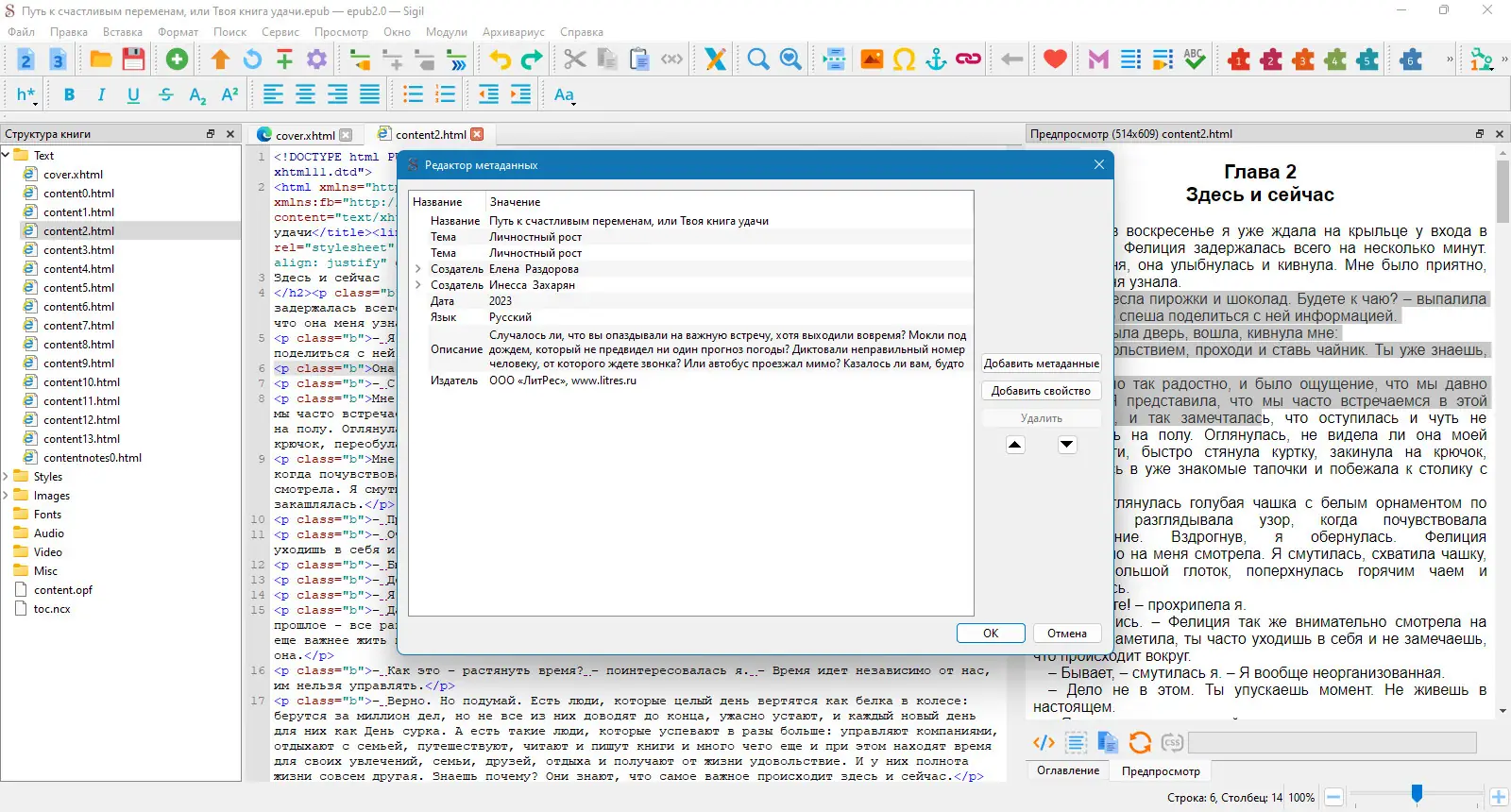Zoom in with the plus button
Screen dimensions: 1511x812
pyautogui.click(x=1499, y=798)
